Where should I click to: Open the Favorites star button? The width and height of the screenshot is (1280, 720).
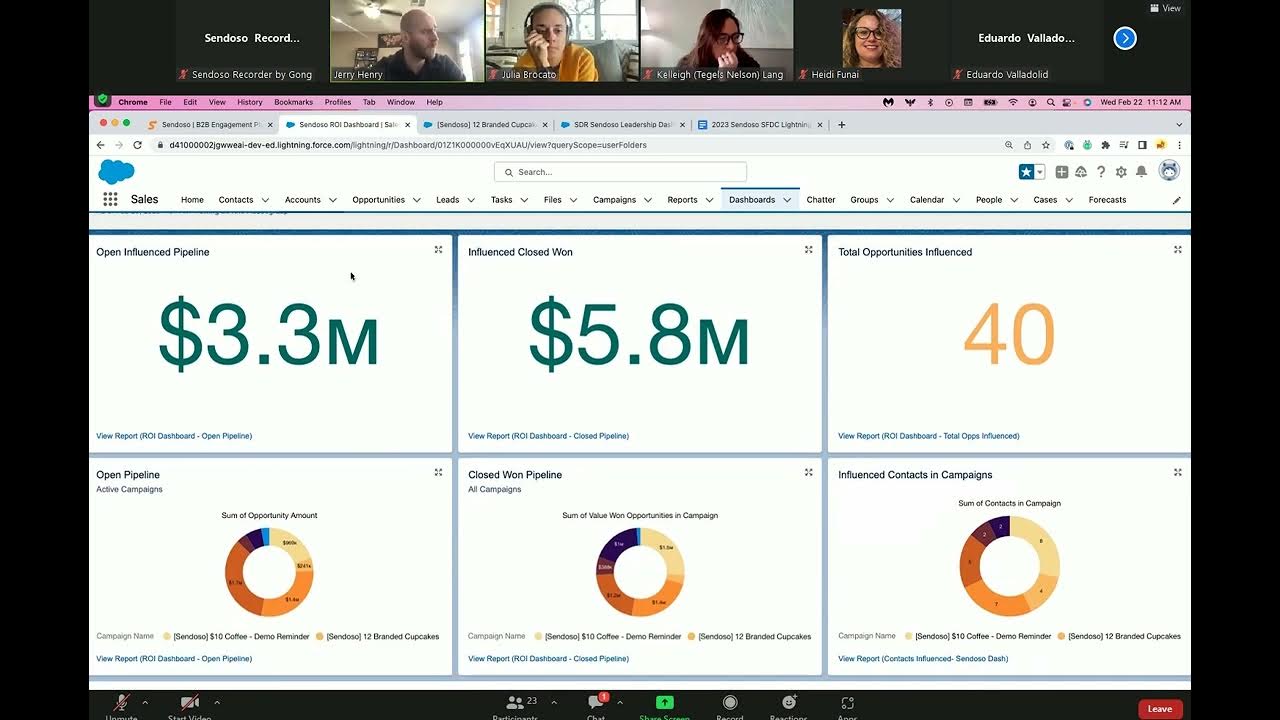(1026, 172)
